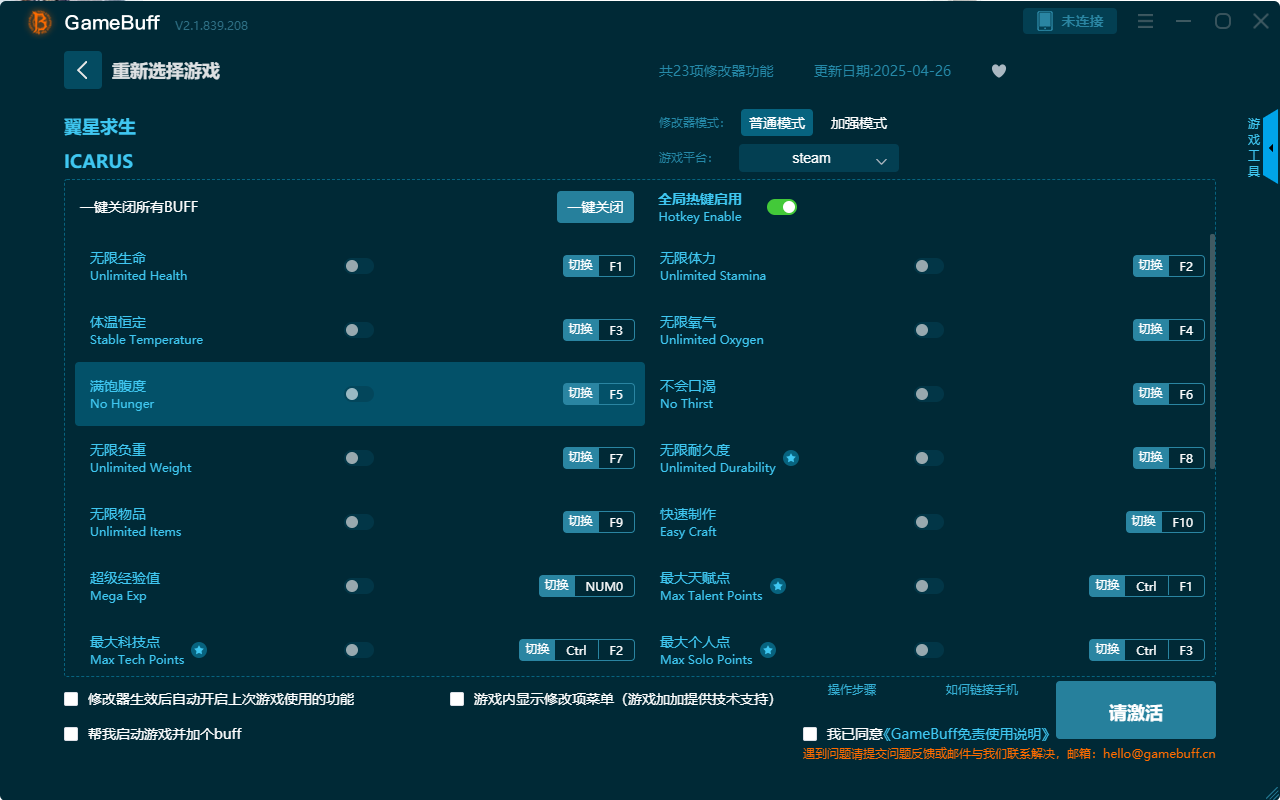Image resolution: width=1280 pixels, height=800 pixels.
Task: Collapse the 游戏工具 panel with its arrow
Action: (1270, 147)
